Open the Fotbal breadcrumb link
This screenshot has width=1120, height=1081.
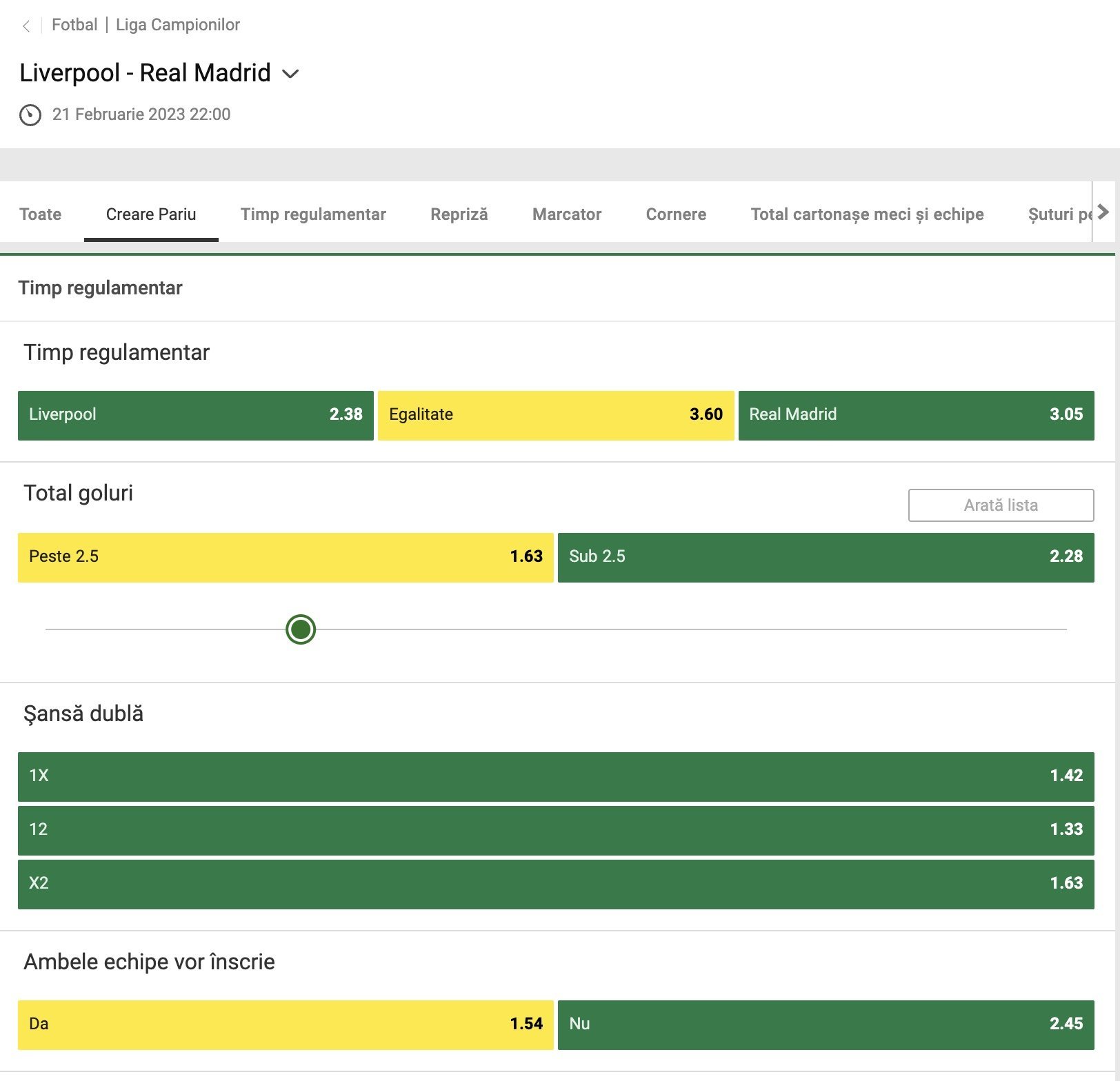pos(74,25)
